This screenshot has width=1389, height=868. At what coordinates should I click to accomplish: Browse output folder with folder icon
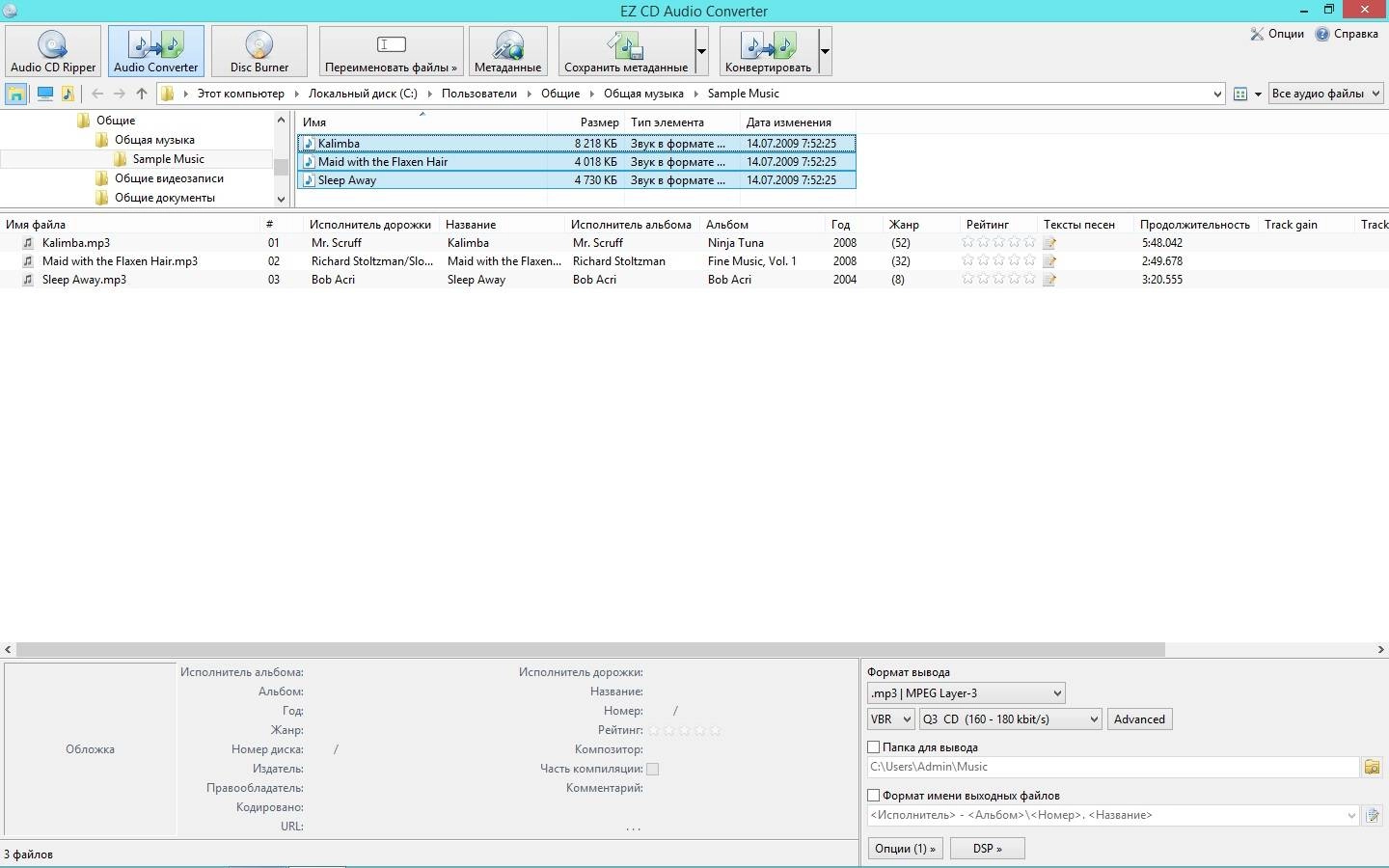[1372, 767]
